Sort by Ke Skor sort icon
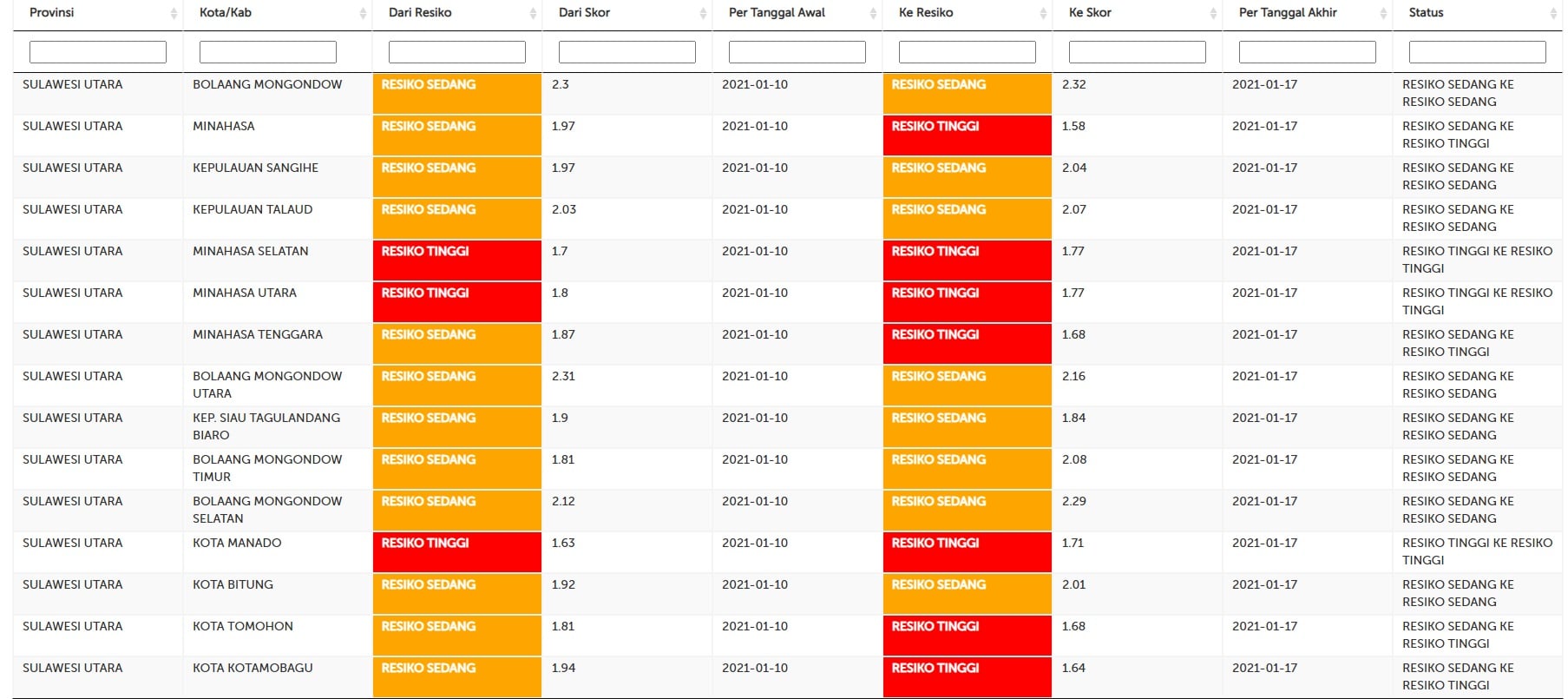This screenshot has width=1568, height=699. tap(1213, 13)
